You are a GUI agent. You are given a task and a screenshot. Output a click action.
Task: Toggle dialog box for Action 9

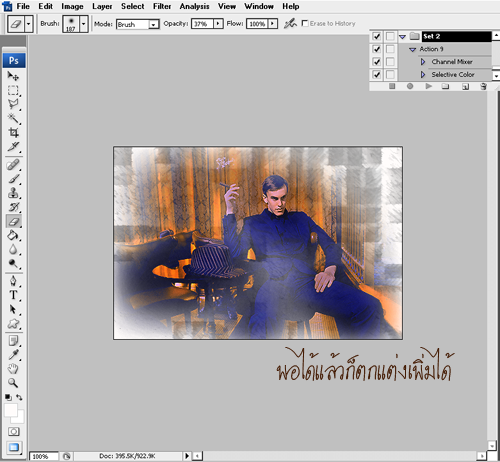pos(390,49)
